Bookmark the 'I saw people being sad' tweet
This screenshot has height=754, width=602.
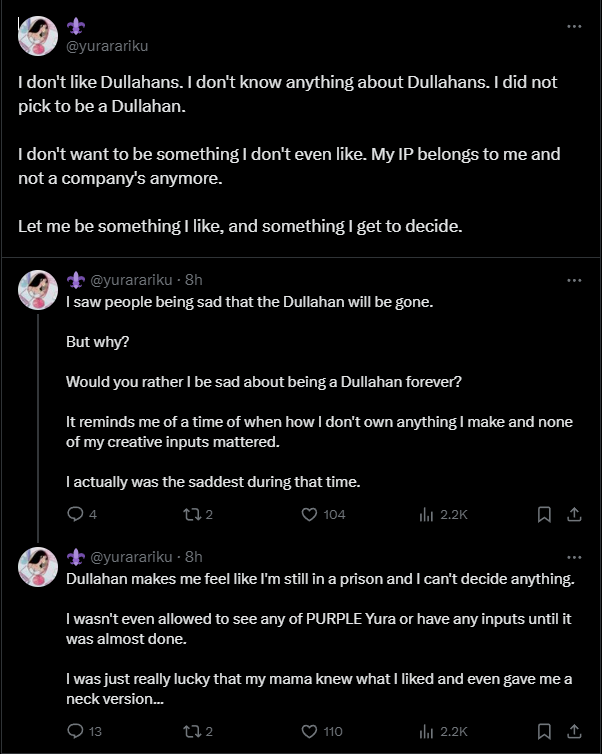coord(545,514)
